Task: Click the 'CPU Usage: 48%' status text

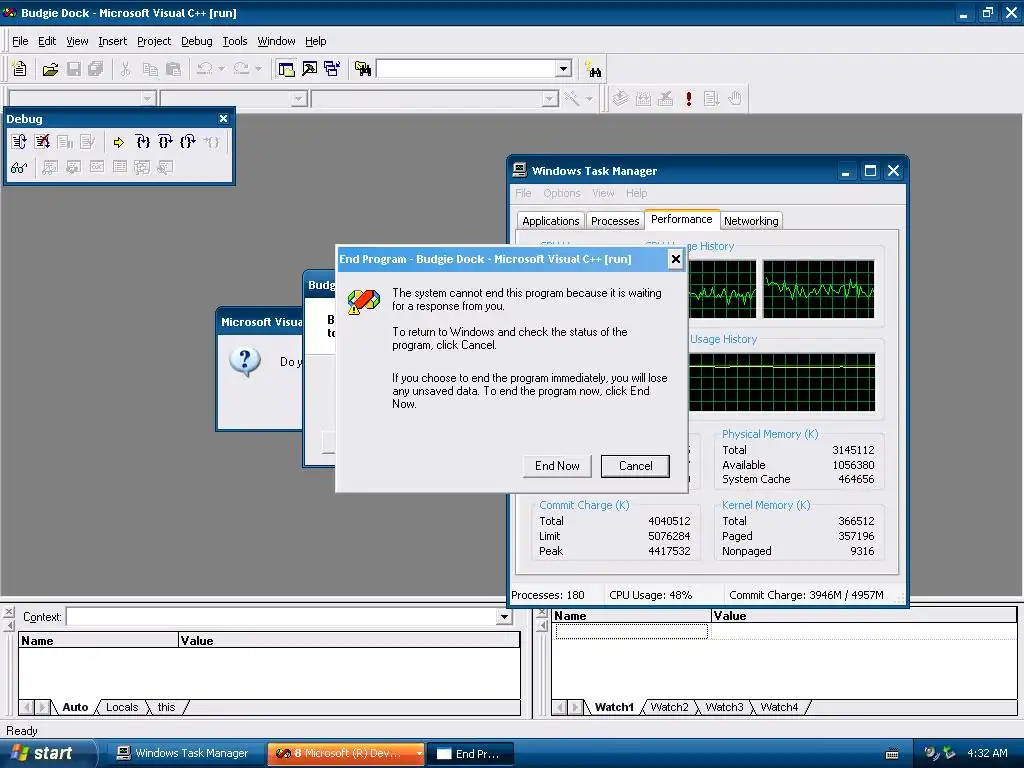Action: click(x=650, y=595)
